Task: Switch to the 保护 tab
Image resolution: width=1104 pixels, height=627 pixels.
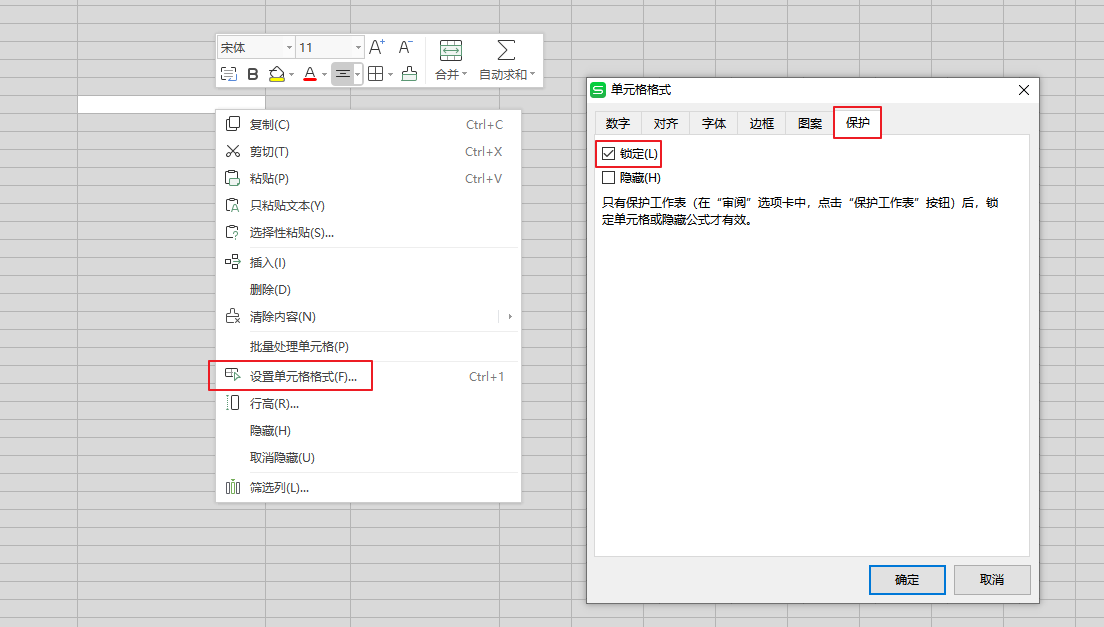Action: [x=858, y=122]
